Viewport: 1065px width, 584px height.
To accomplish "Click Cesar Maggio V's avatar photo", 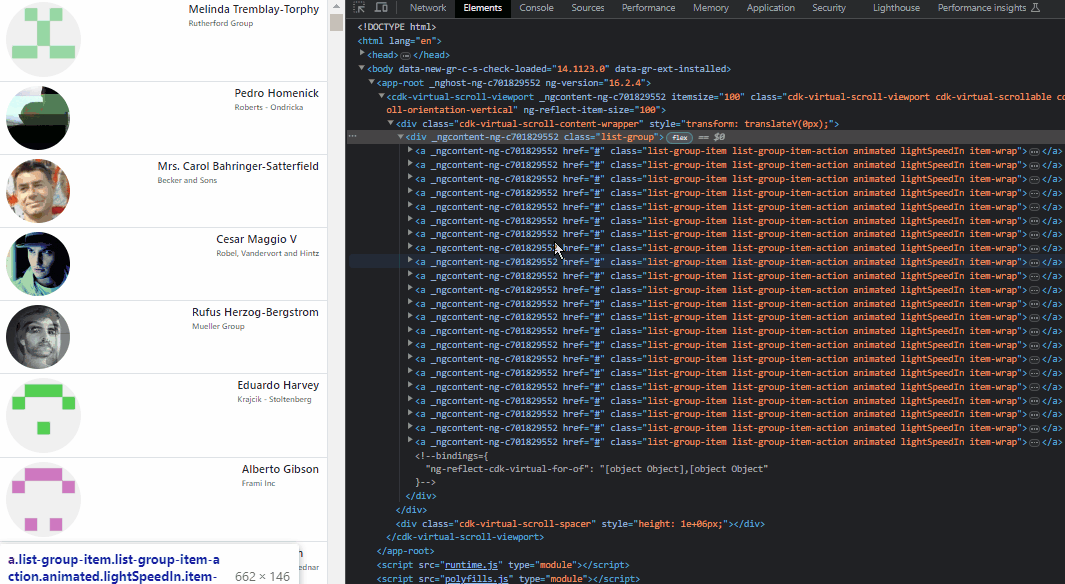I will pyautogui.click(x=38, y=263).
